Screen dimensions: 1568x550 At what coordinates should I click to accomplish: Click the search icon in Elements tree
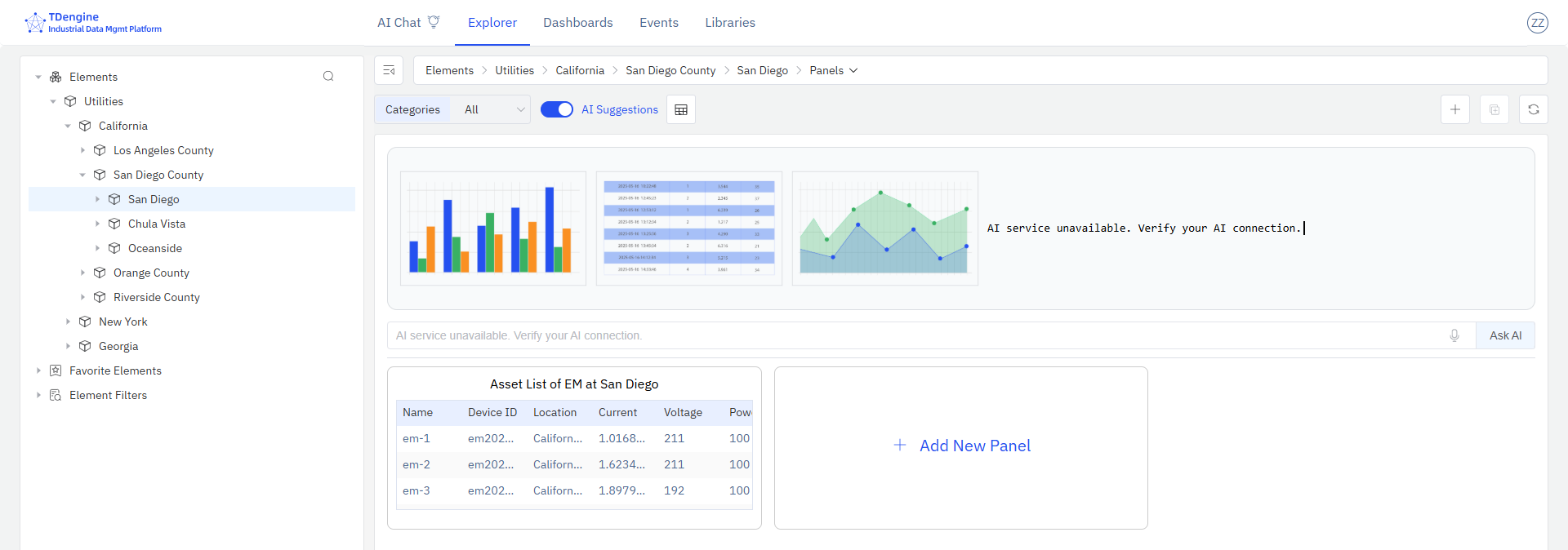coord(328,77)
